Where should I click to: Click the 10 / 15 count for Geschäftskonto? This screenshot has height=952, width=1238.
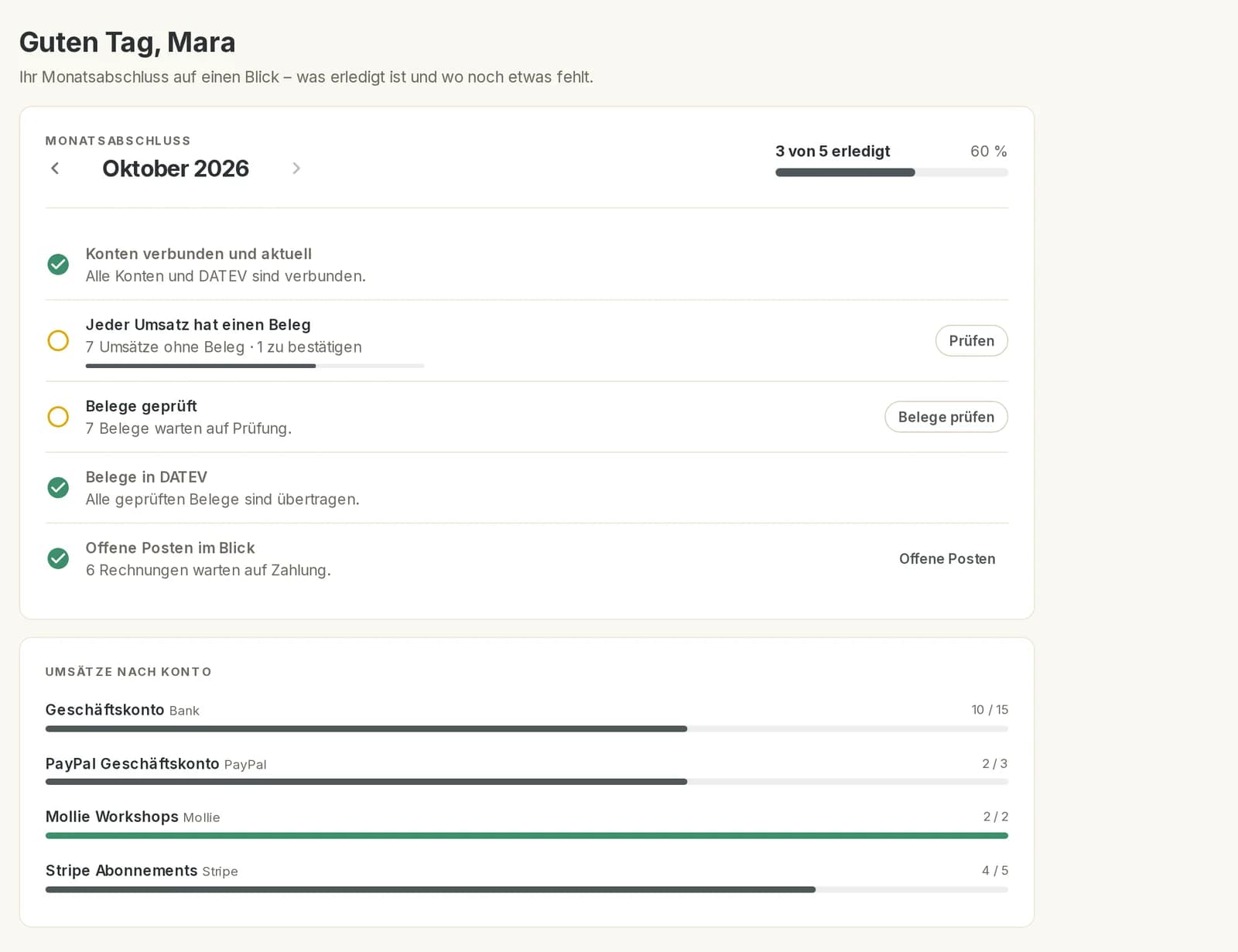990,709
